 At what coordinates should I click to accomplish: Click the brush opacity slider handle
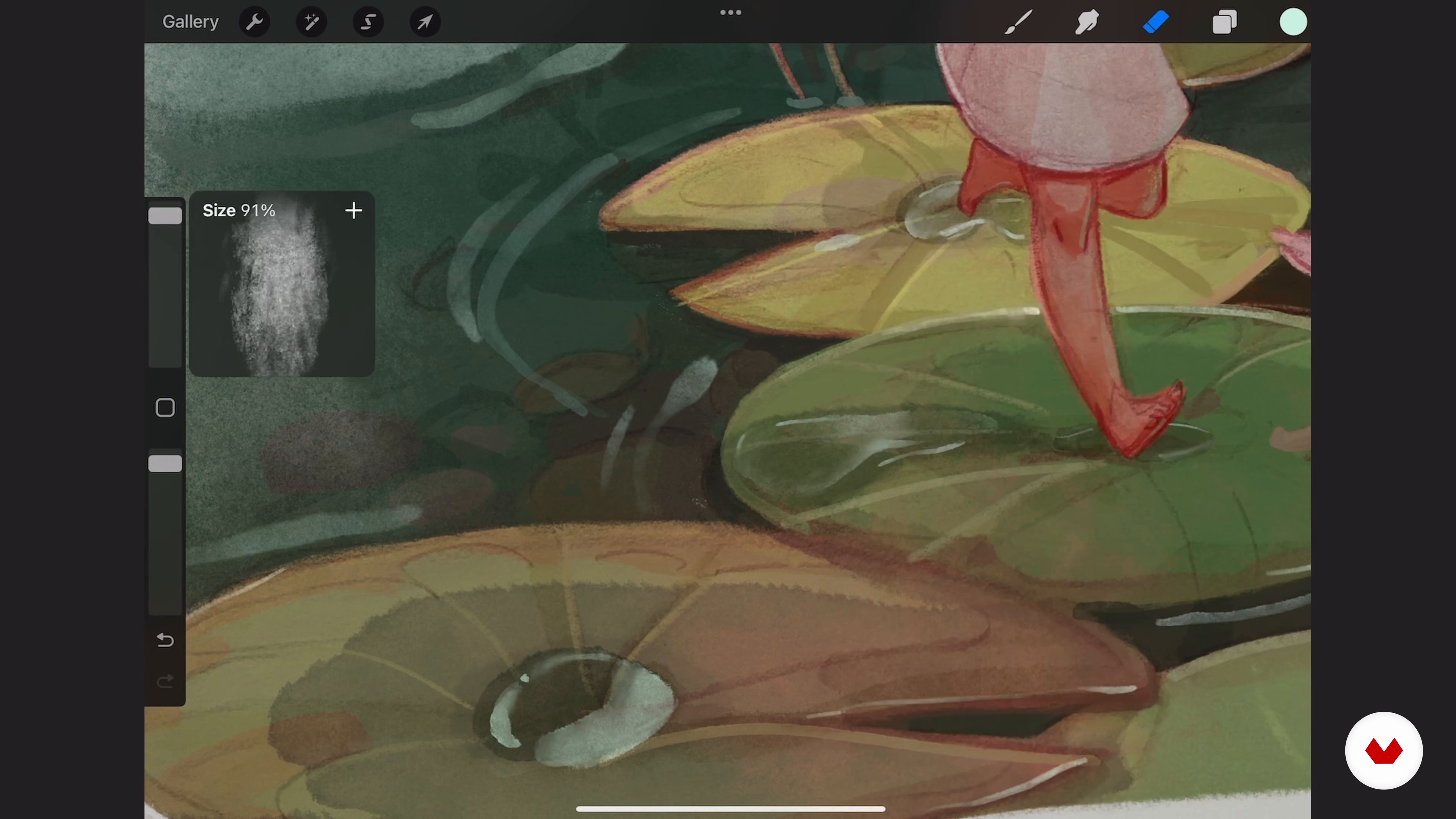coord(165,463)
